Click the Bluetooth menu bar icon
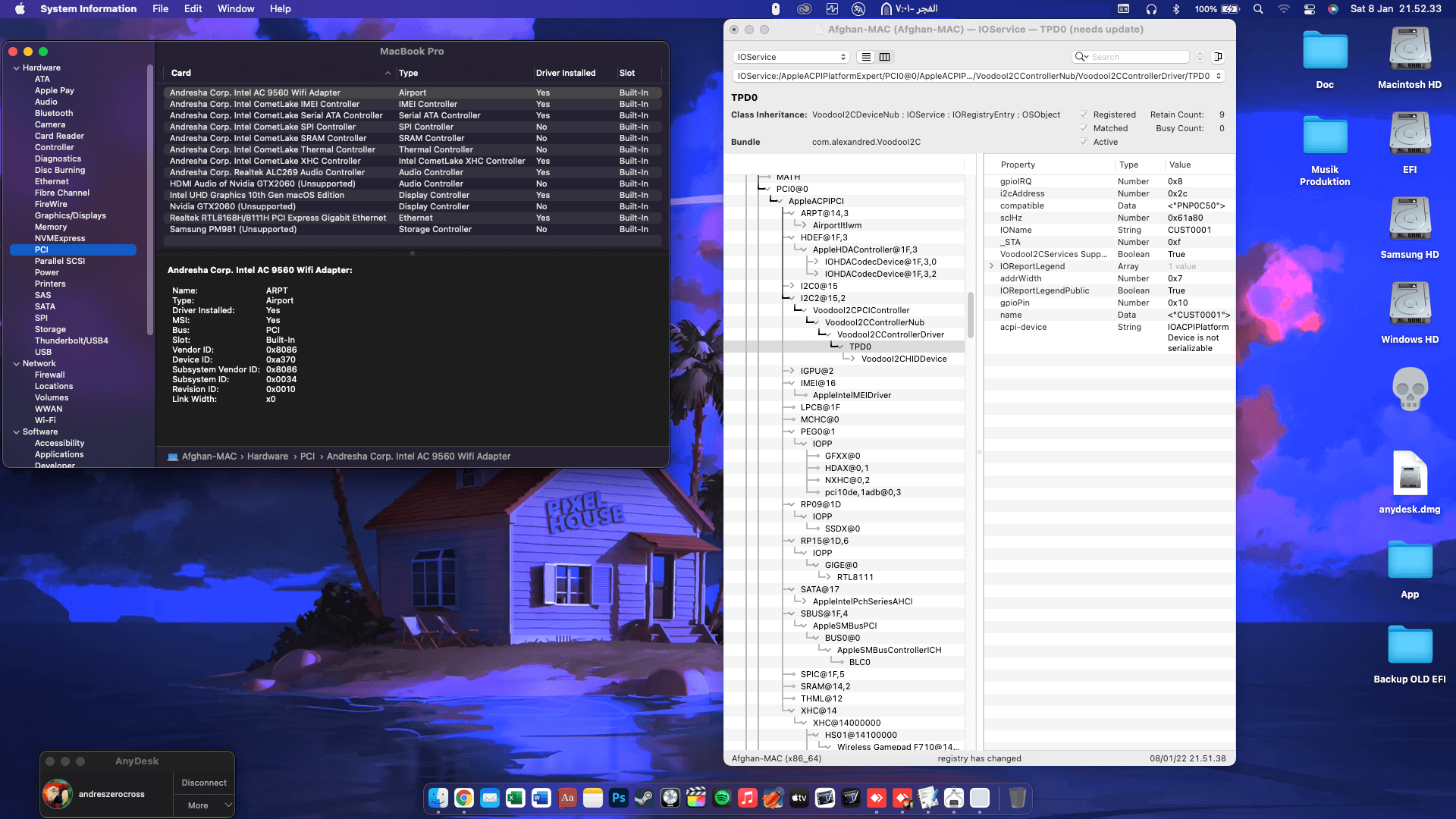Screen dimensions: 1456x819 click(1176, 9)
